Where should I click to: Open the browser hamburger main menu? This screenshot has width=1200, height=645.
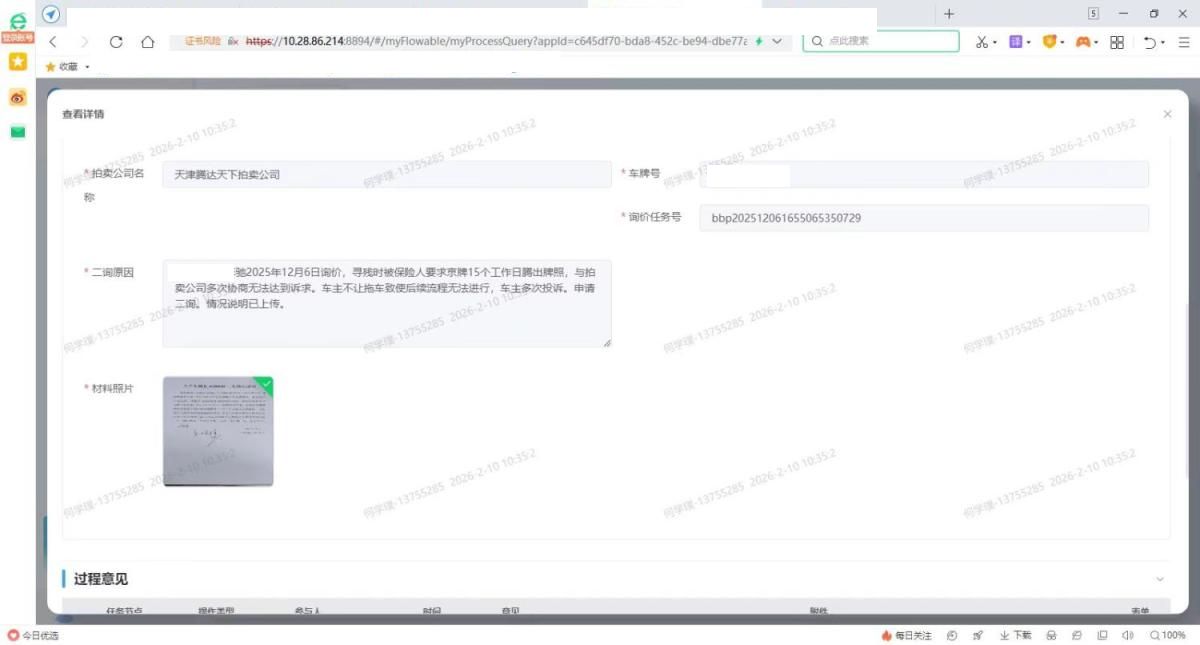(1184, 42)
